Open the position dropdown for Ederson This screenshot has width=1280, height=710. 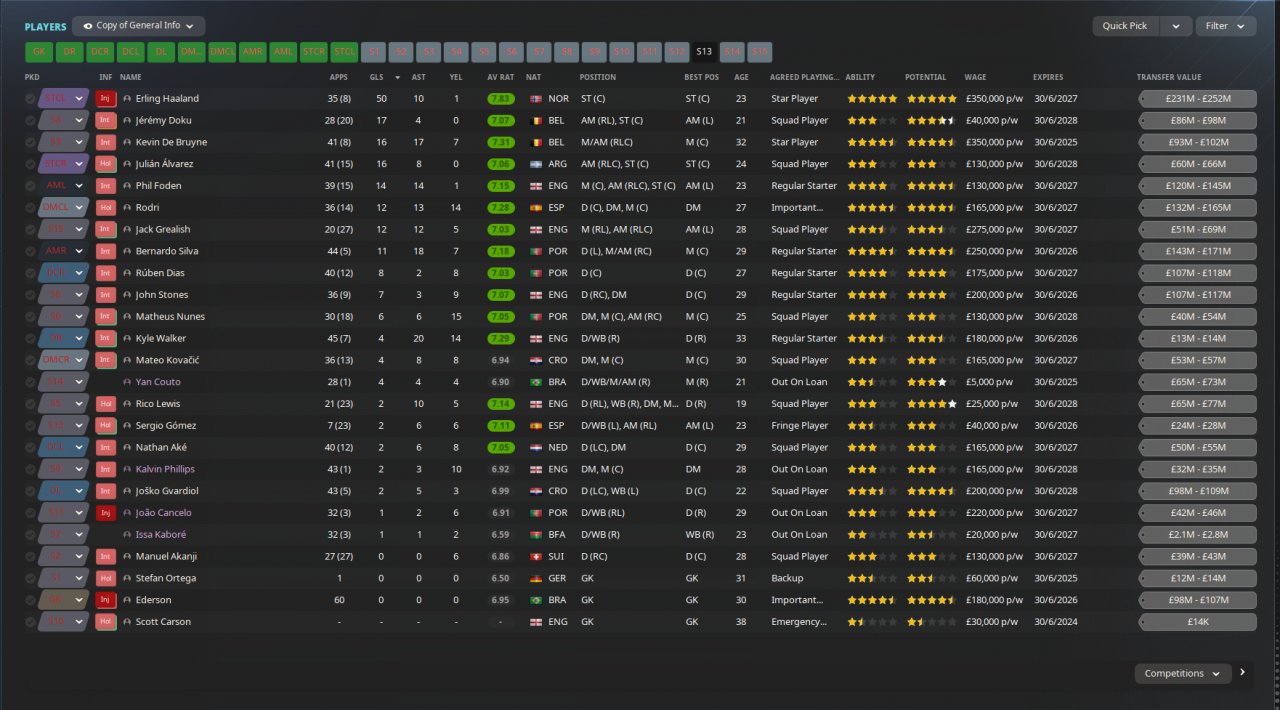coord(64,600)
